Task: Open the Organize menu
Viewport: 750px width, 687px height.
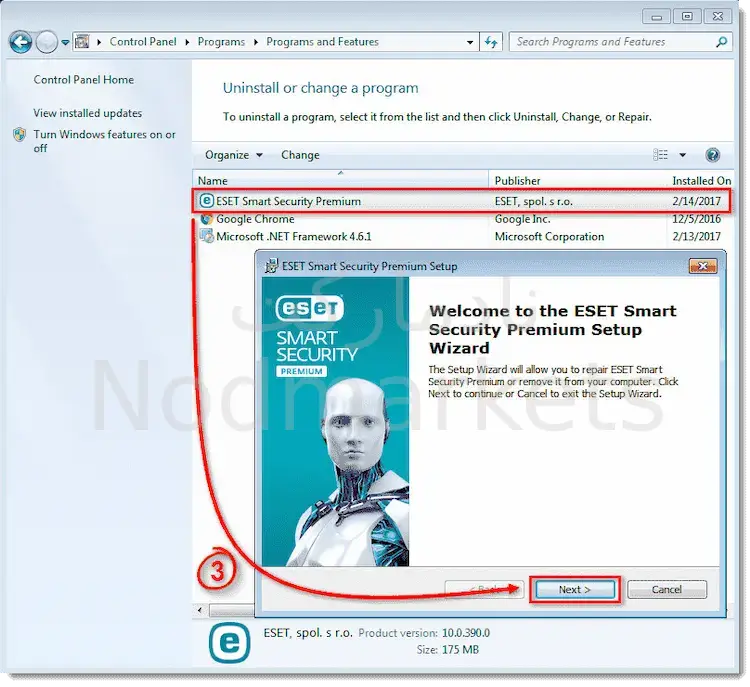Action: 233,155
